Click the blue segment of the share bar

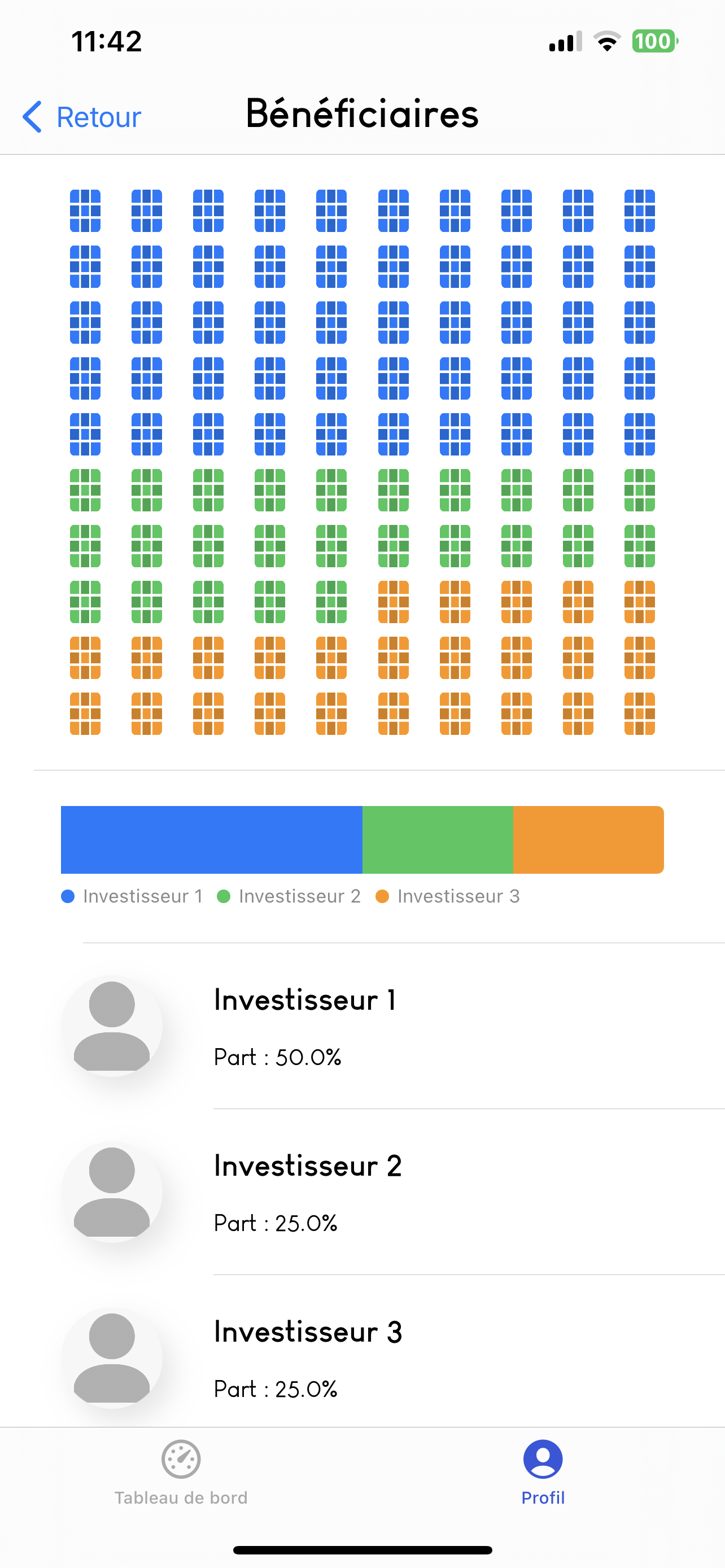point(211,839)
